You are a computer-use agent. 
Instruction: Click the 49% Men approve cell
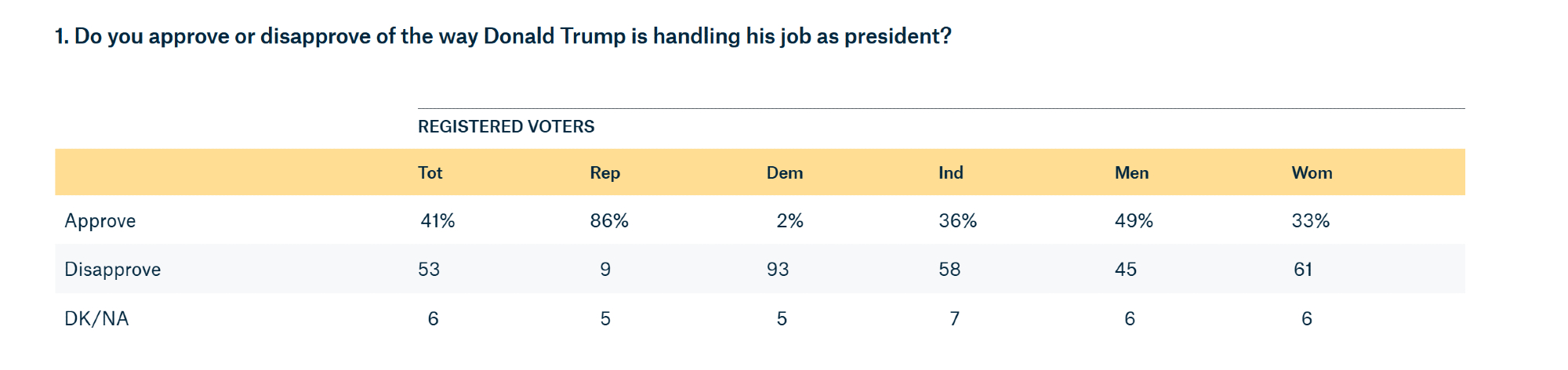click(x=1134, y=221)
